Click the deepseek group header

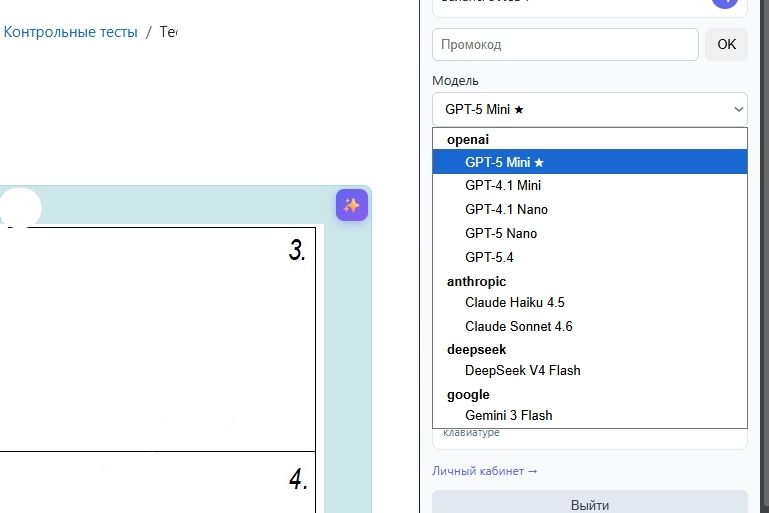[x=476, y=350]
